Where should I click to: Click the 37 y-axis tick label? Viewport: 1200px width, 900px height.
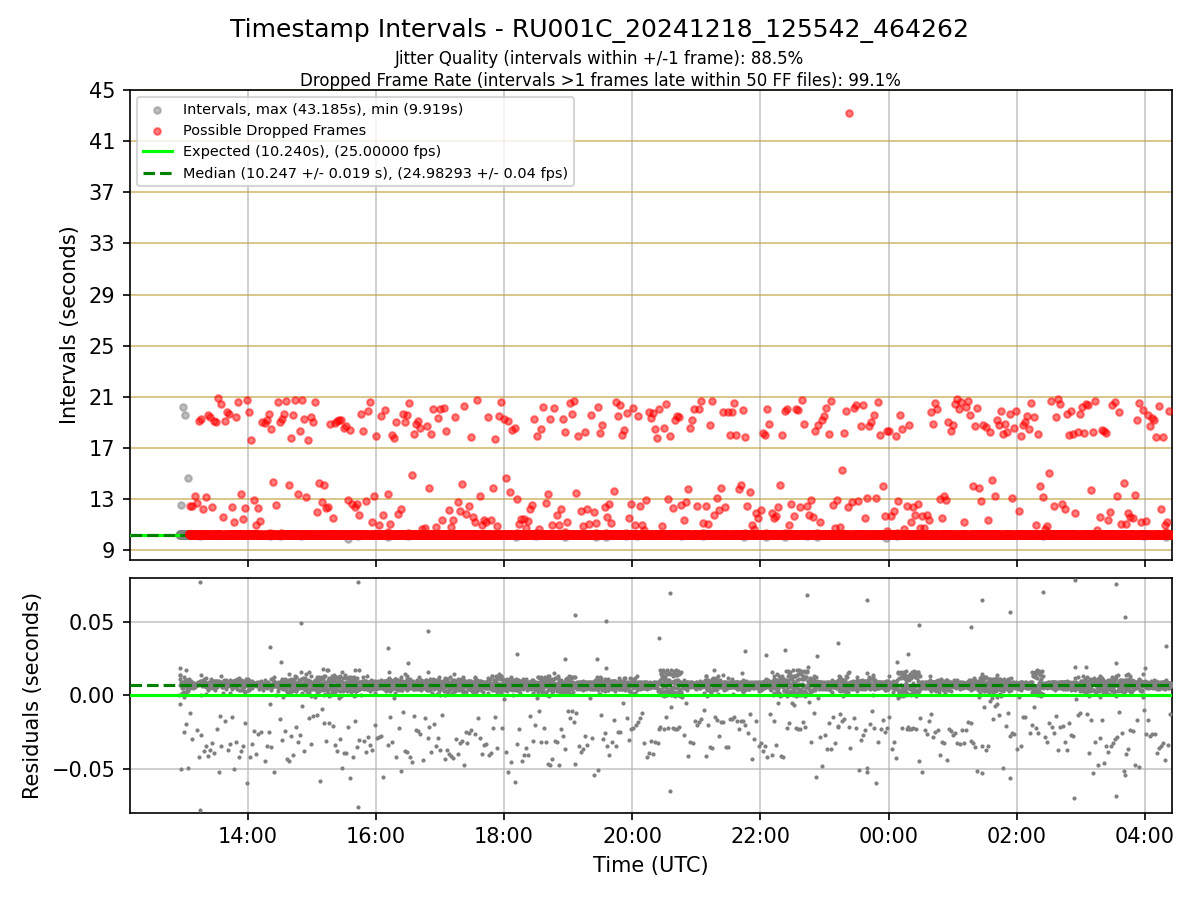[x=102, y=192]
